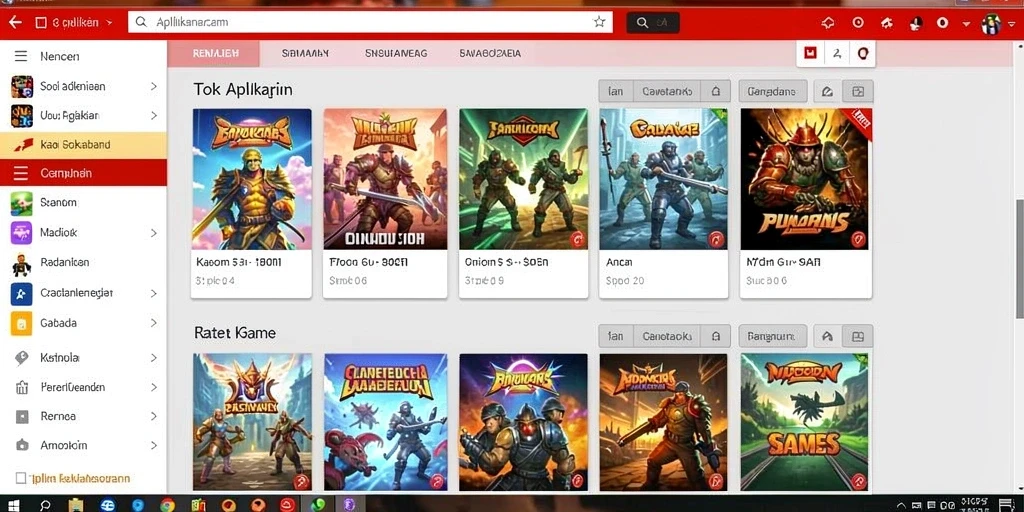This screenshot has width=1024, height=512.
Task: Show hidden system tray icons
Action: pyautogui.click(x=901, y=505)
